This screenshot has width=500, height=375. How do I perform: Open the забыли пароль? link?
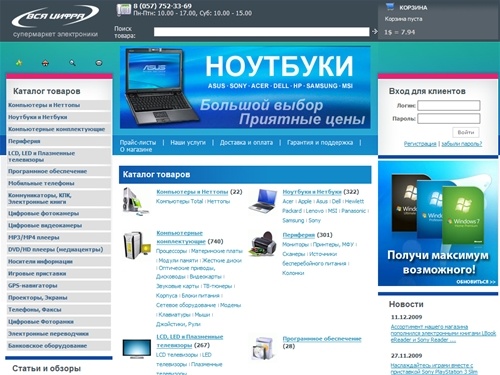462,144
